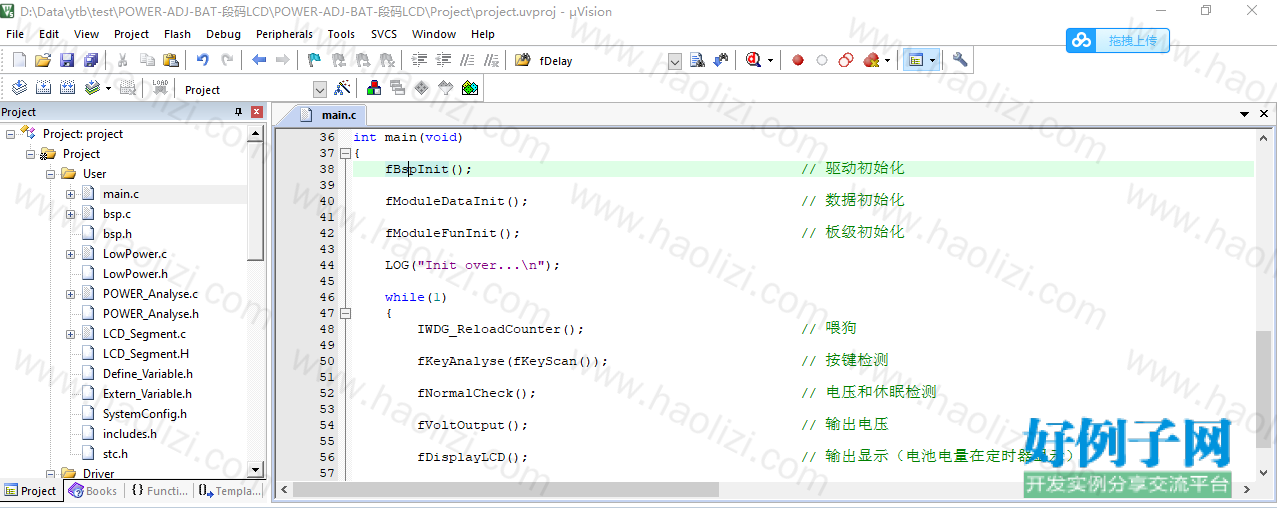
Task: Cut selection with the scissors icon
Action: (x=123, y=60)
